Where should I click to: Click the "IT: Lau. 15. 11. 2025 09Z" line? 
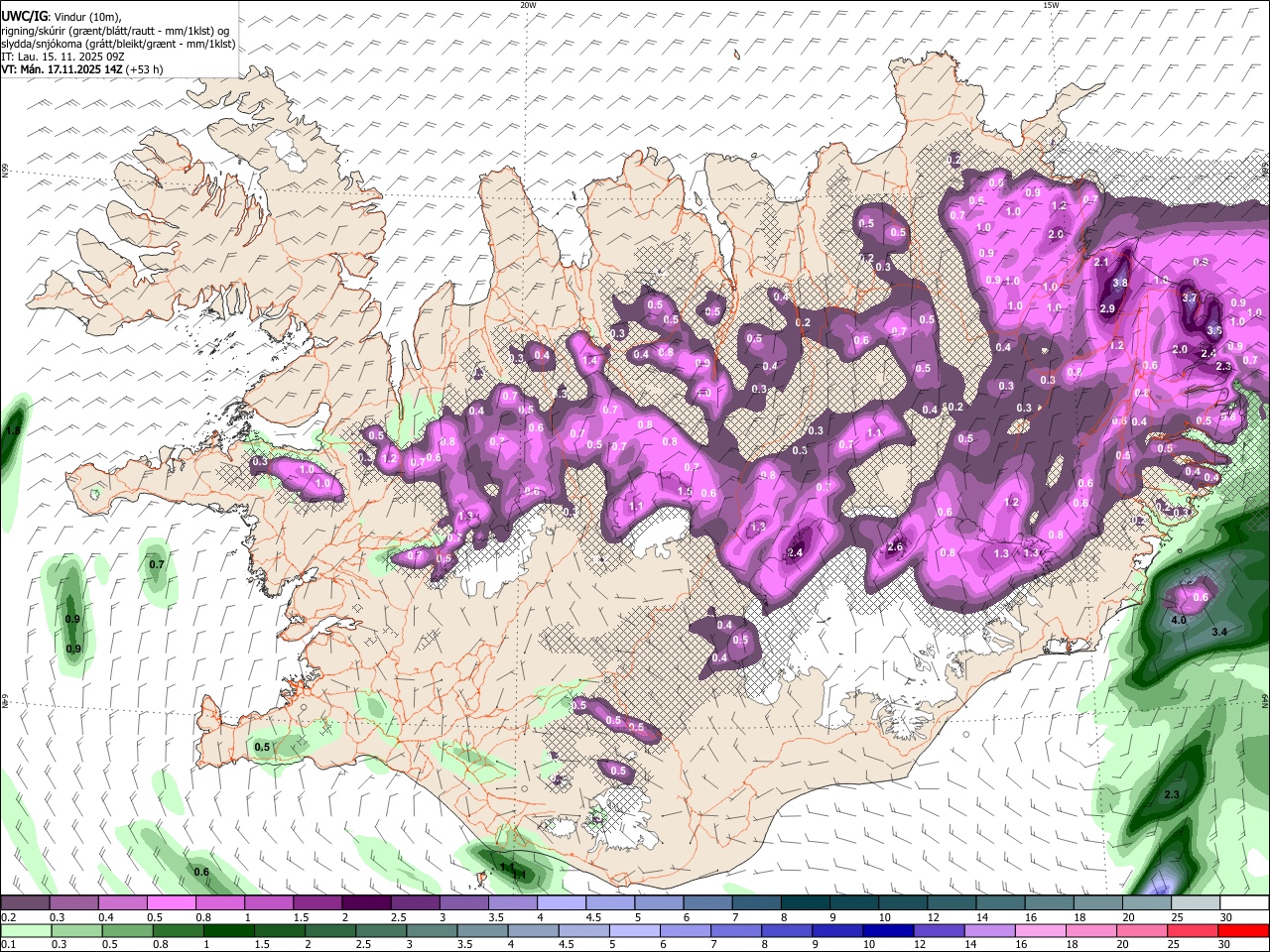(x=63, y=57)
